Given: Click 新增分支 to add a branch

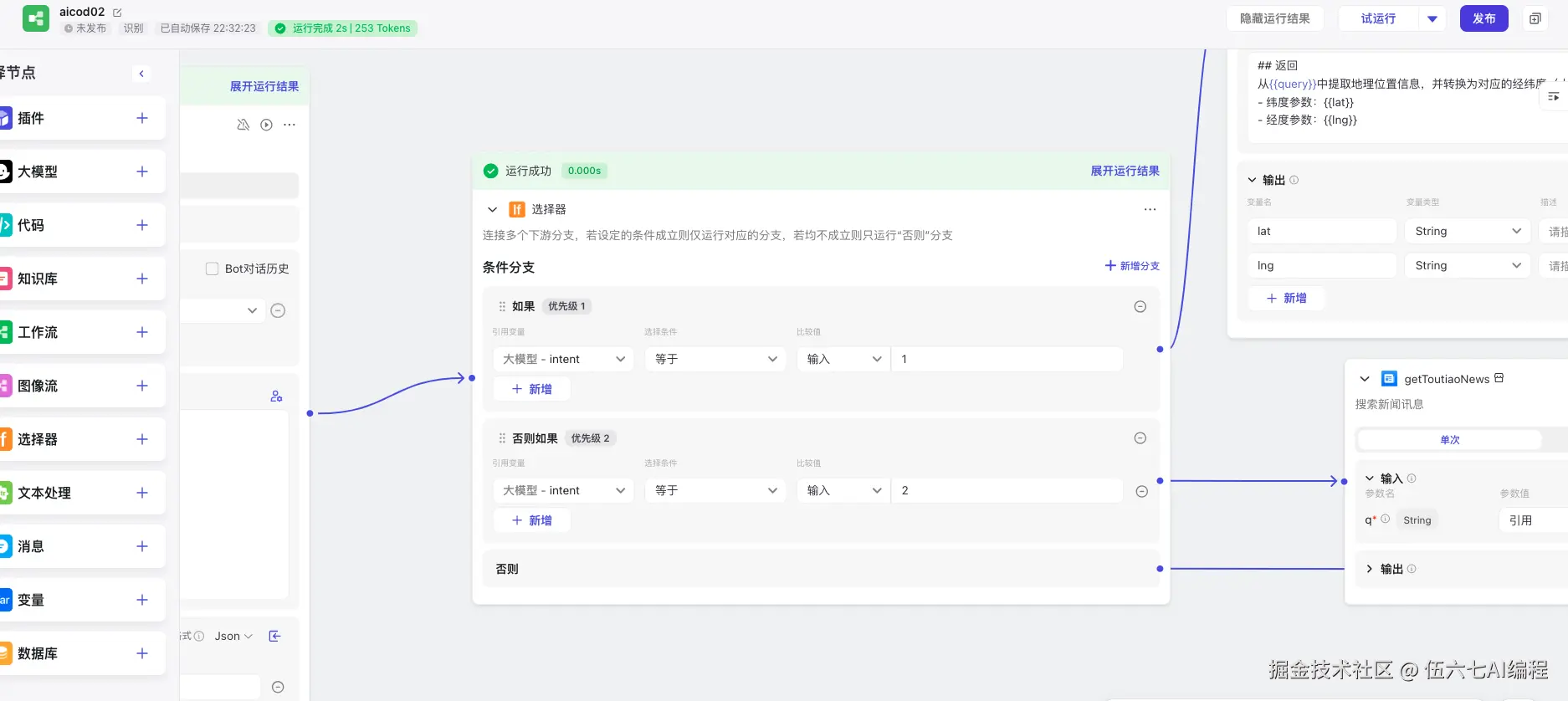Looking at the screenshot, I should point(1132,266).
